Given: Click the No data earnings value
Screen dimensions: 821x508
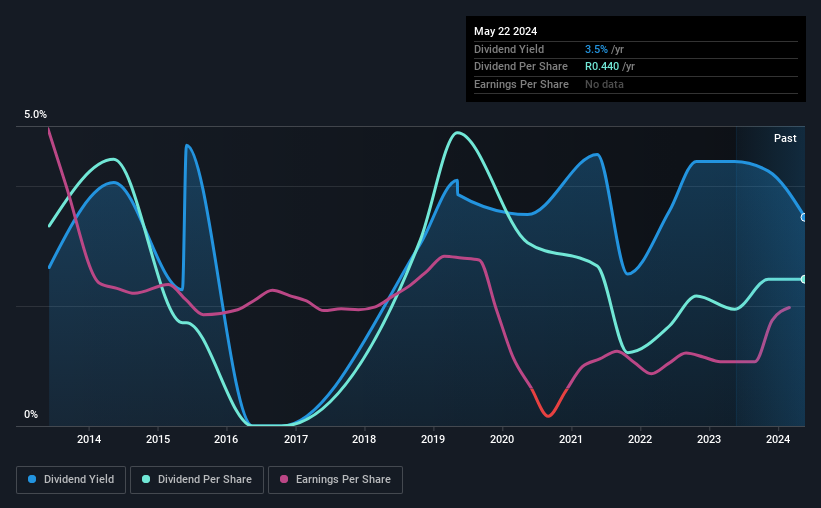Looking at the screenshot, I should (604, 84).
